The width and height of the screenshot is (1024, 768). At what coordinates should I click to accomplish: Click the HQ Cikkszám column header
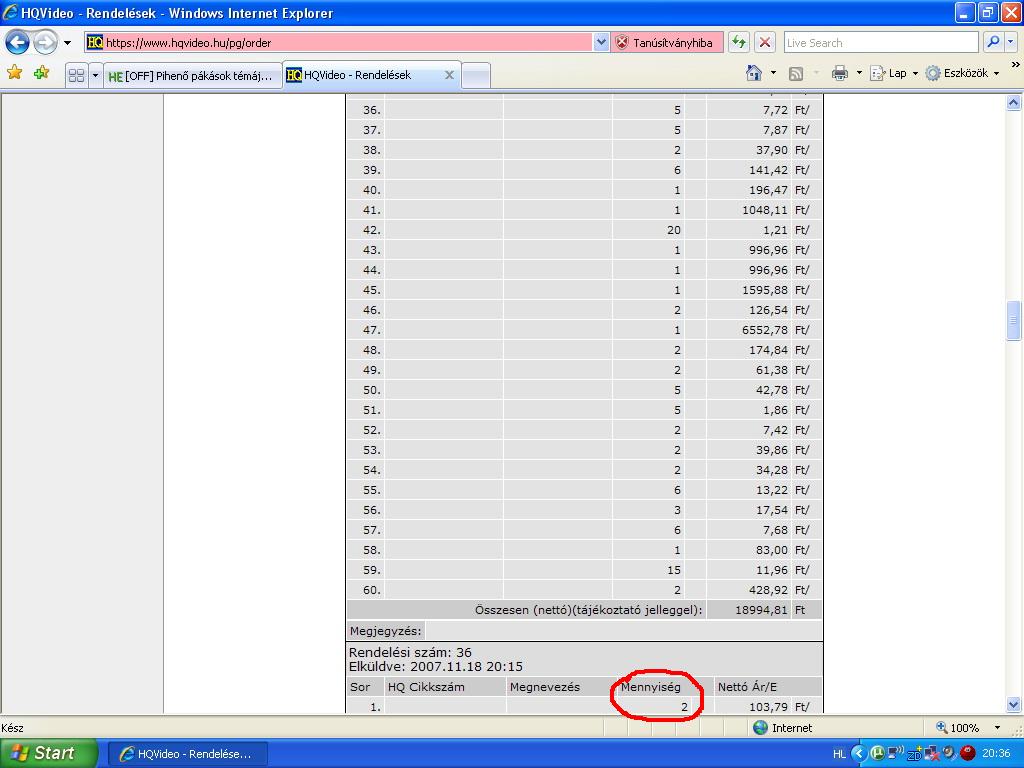tap(426, 687)
